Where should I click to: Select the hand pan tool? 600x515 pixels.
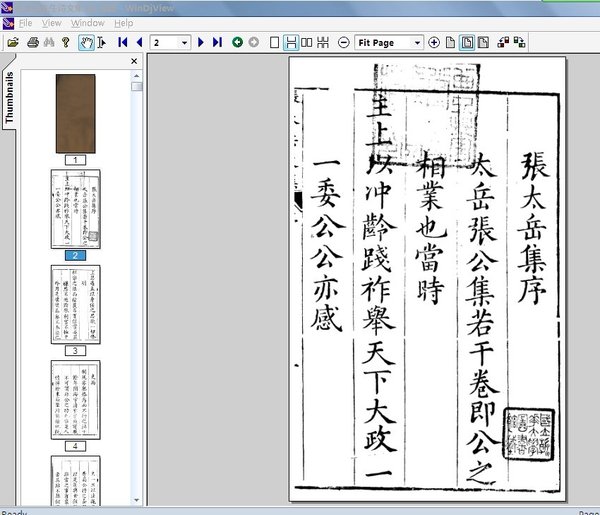86,43
